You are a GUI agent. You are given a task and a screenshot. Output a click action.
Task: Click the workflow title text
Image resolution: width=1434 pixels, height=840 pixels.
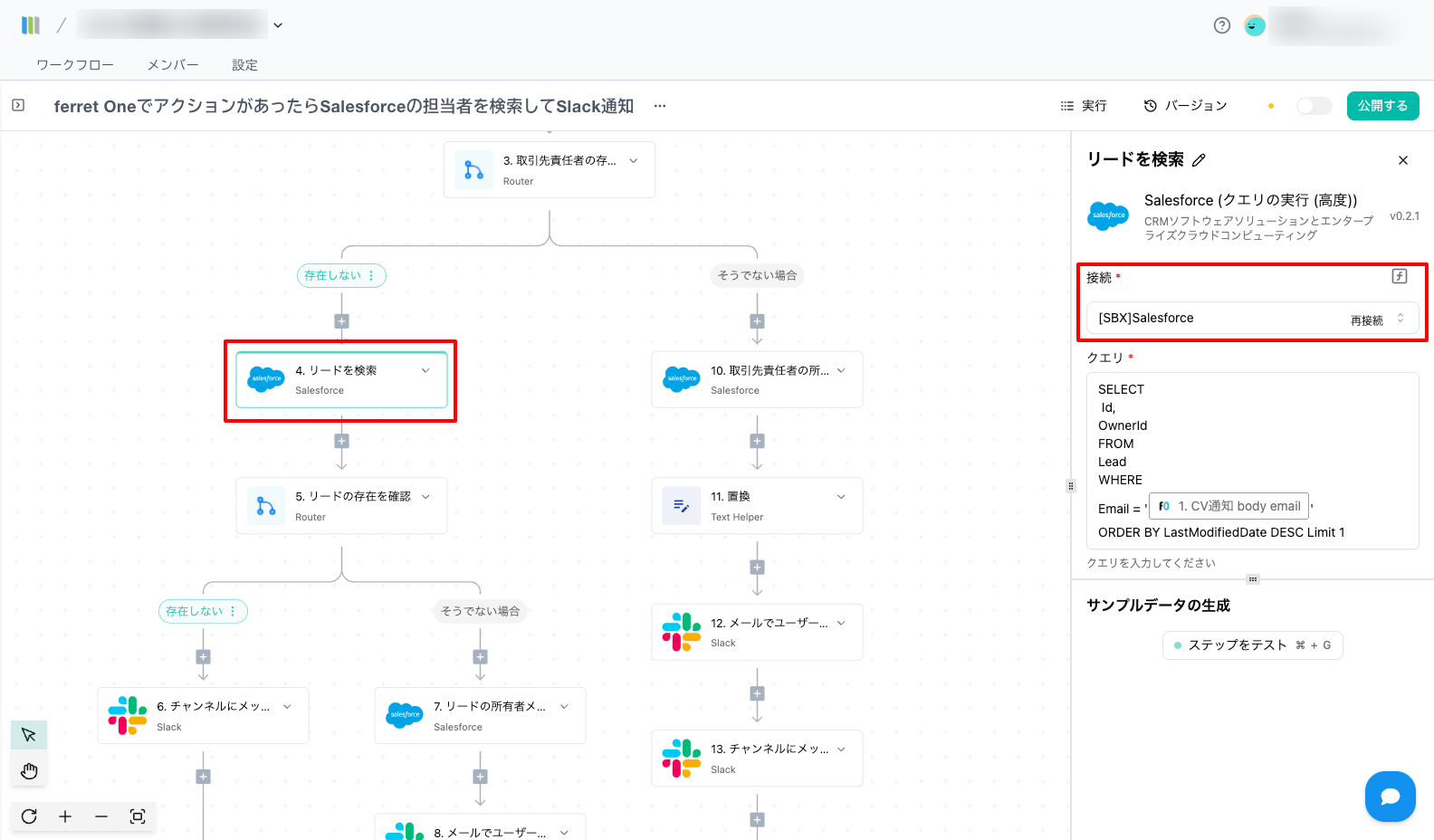coord(344,106)
